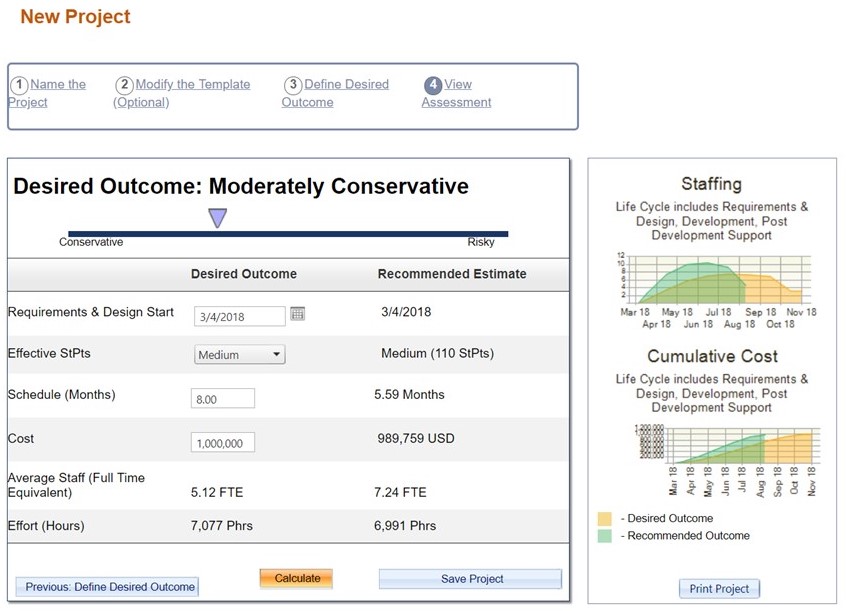This screenshot has height=611, width=846.
Task: Click the 'Staffing' chart title
Action: pyautogui.click(x=712, y=184)
